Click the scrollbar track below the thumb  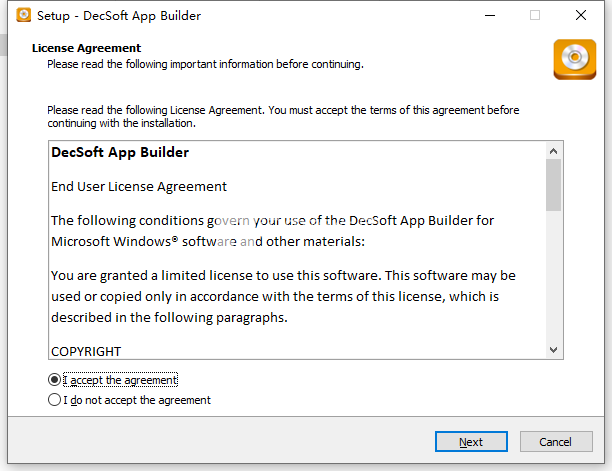pos(553,276)
